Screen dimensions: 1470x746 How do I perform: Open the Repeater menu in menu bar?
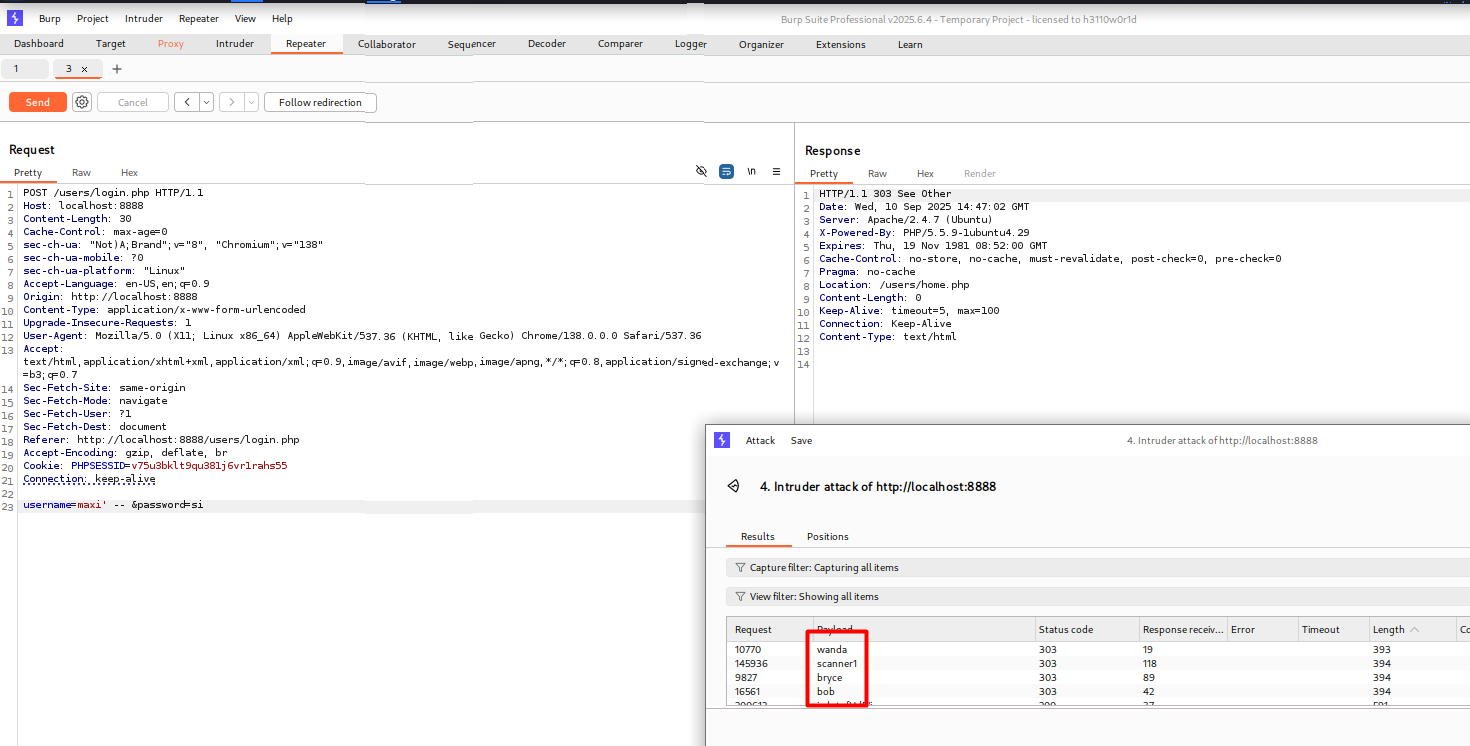pos(199,18)
